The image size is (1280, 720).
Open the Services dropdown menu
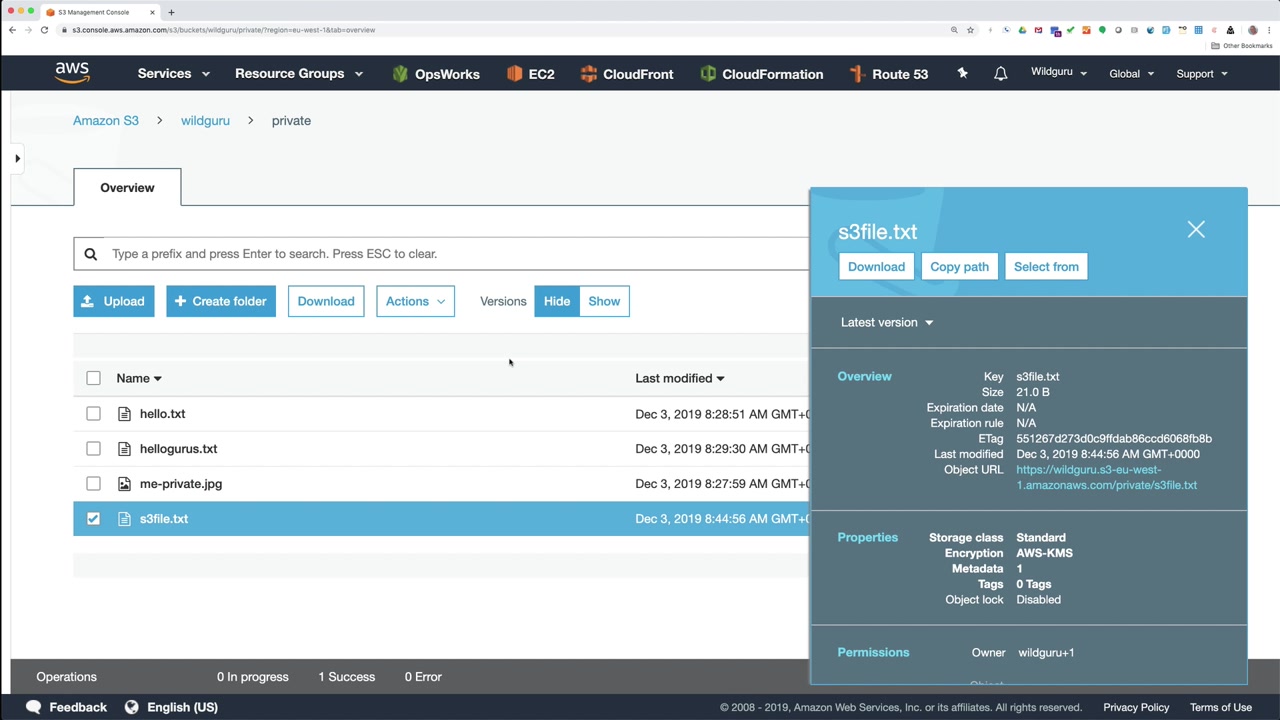174,74
